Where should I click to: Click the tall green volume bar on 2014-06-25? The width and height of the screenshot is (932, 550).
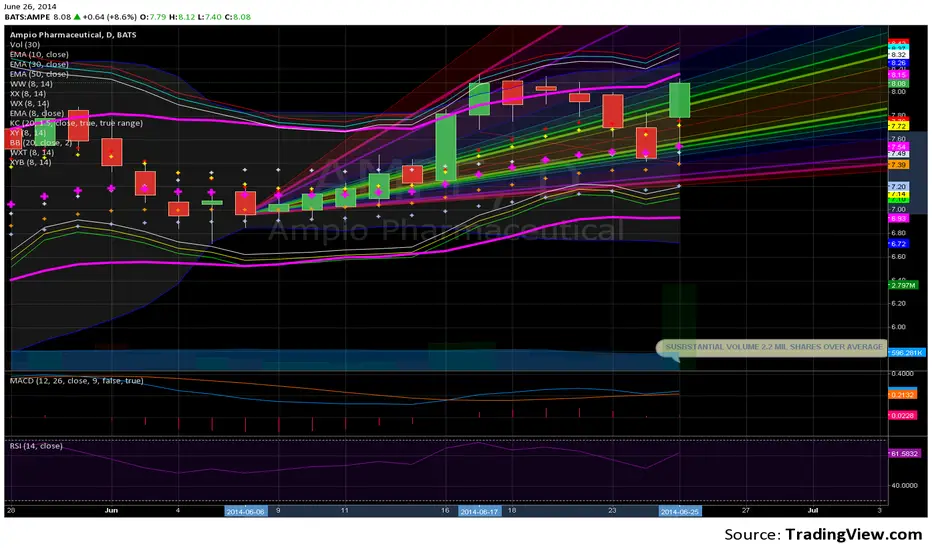pos(679,327)
